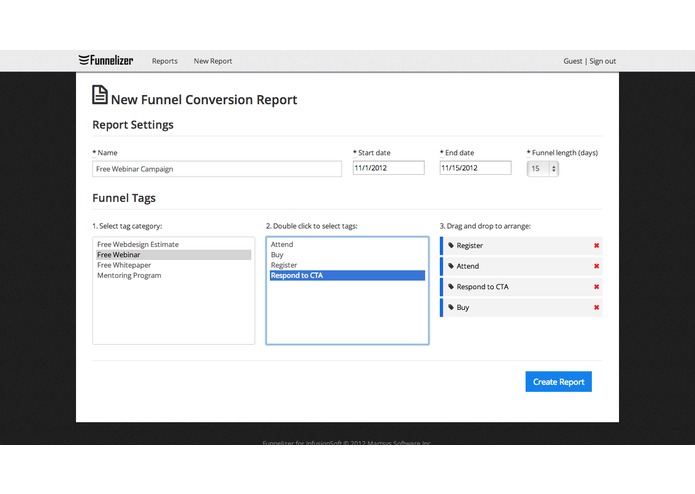This screenshot has height=494, width=695.
Task: Remove the Register funnel step
Action: pyautogui.click(x=597, y=245)
